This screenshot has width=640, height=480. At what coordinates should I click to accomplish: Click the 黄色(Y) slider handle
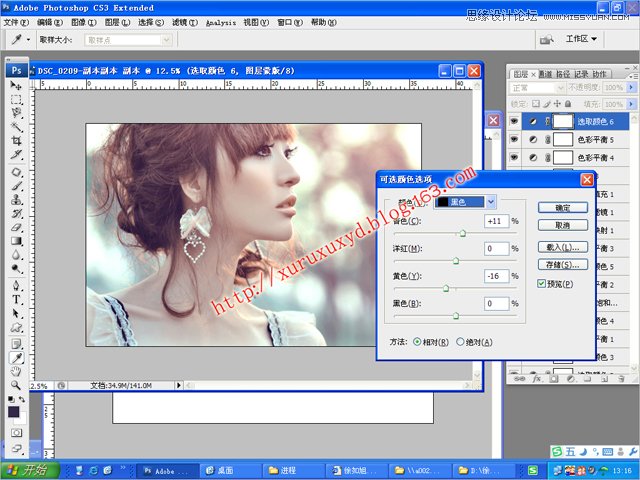pos(446,289)
